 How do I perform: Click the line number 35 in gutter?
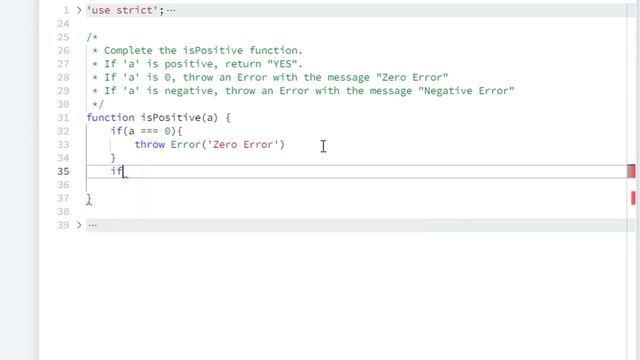pos(63,171)
